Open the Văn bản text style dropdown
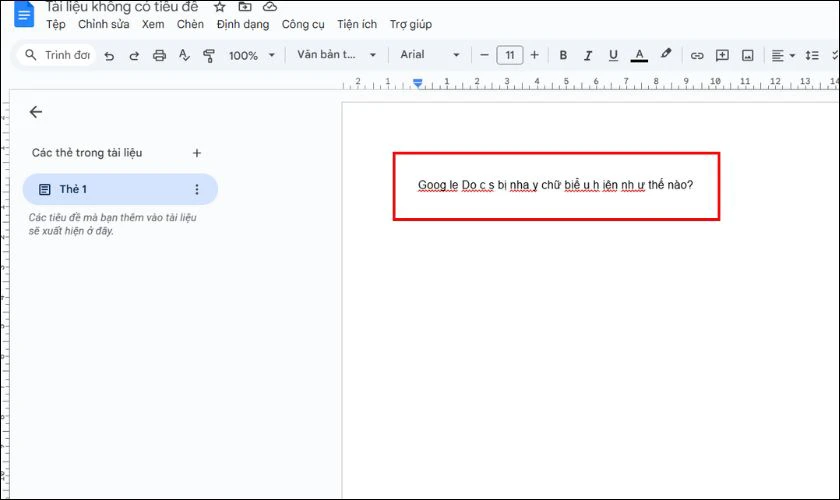This screenshot has height=500, width=840. [336, 55]
